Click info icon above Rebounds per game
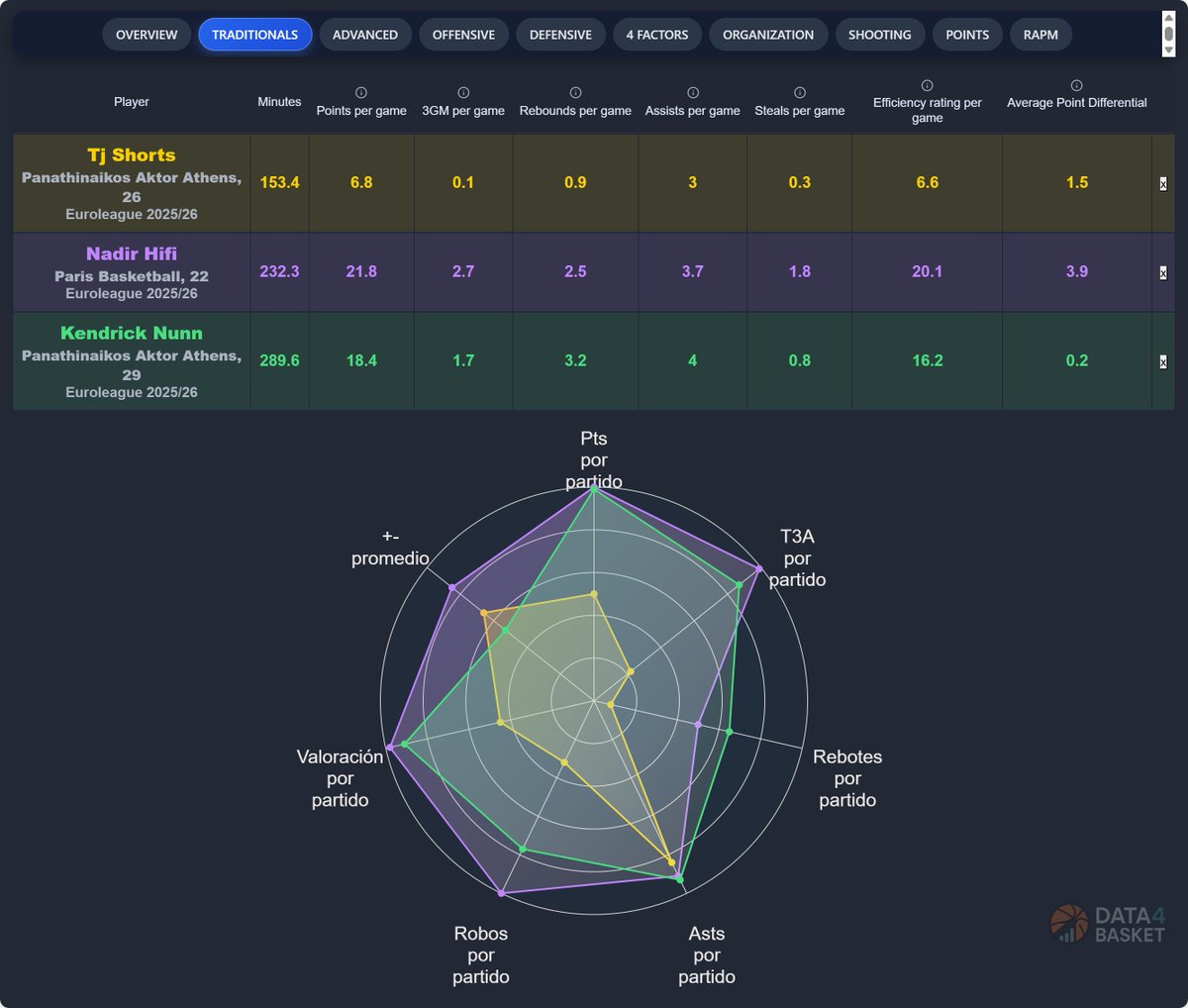The width and height of the screenshot is (1188, 1008). point(575,92)
